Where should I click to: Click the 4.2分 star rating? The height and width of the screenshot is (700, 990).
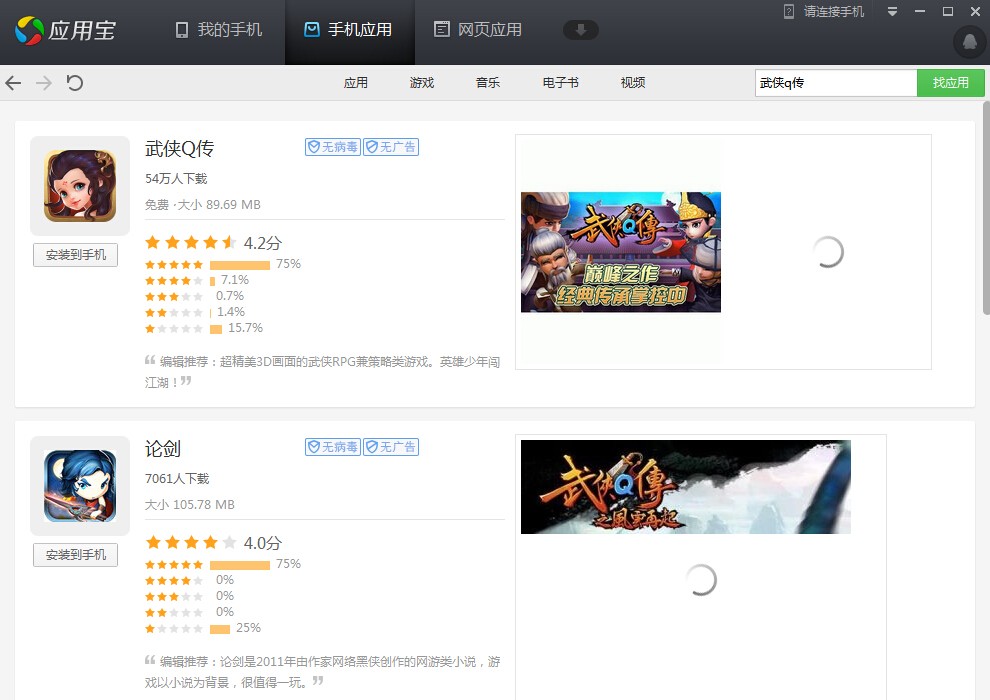click(213, 243)
